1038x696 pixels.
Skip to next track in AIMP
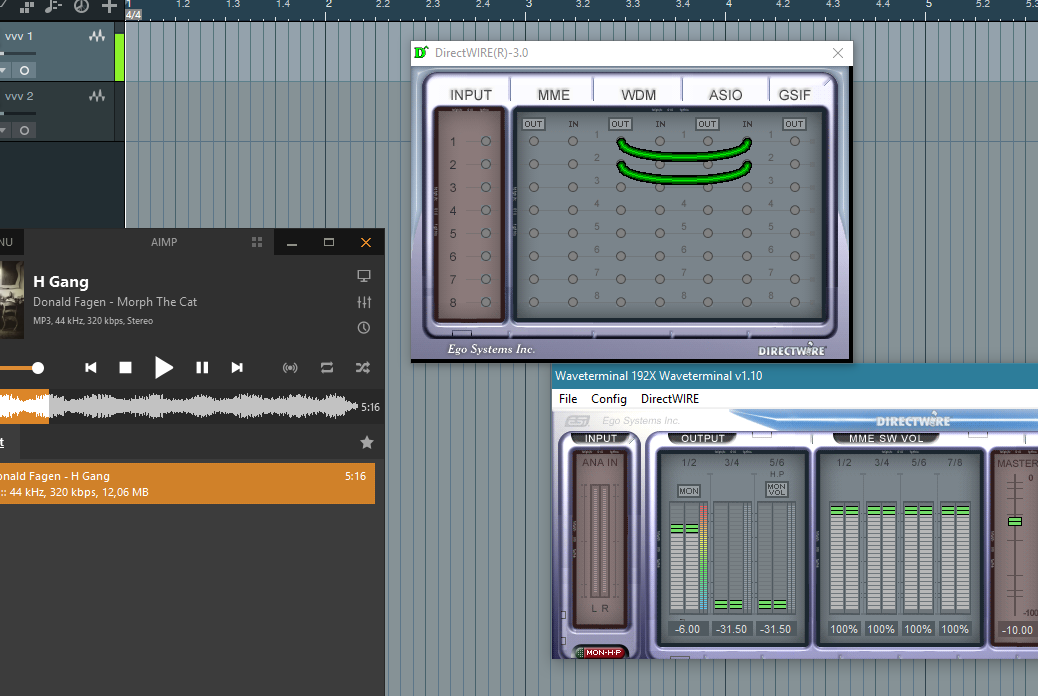tap(237, 368)
